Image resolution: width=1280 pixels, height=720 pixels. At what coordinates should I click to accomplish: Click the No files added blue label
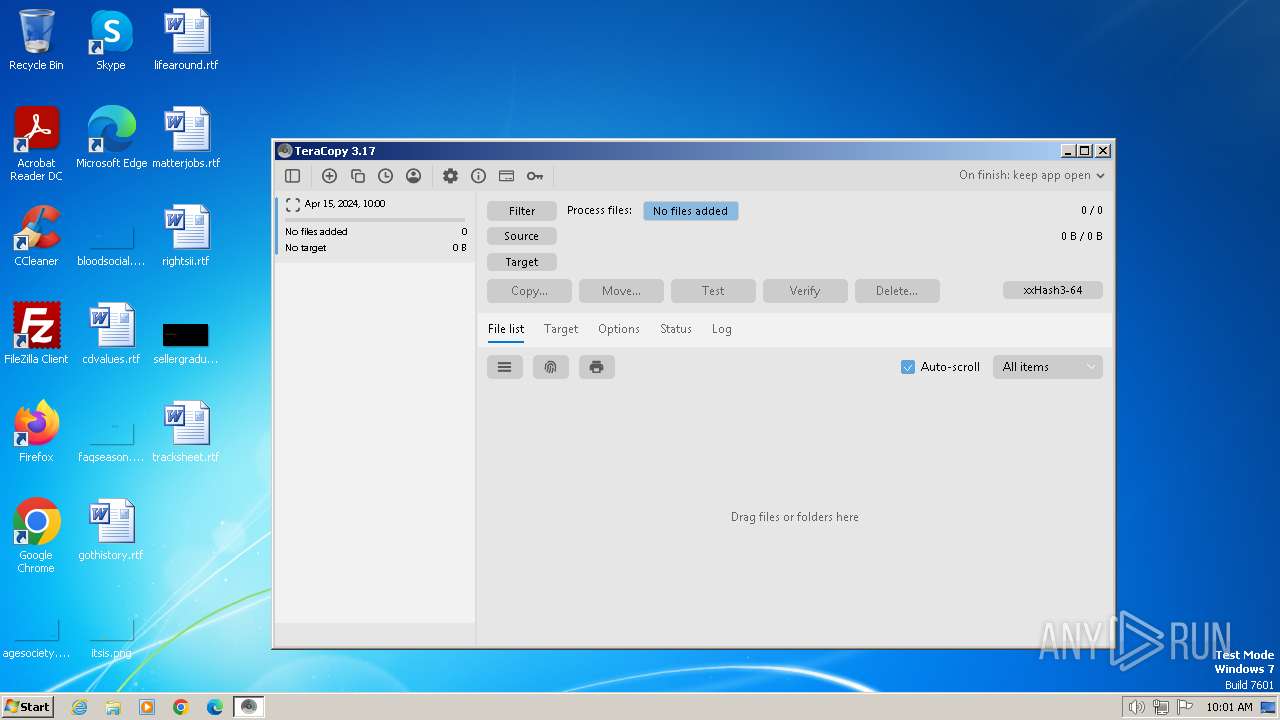[691, 211]
